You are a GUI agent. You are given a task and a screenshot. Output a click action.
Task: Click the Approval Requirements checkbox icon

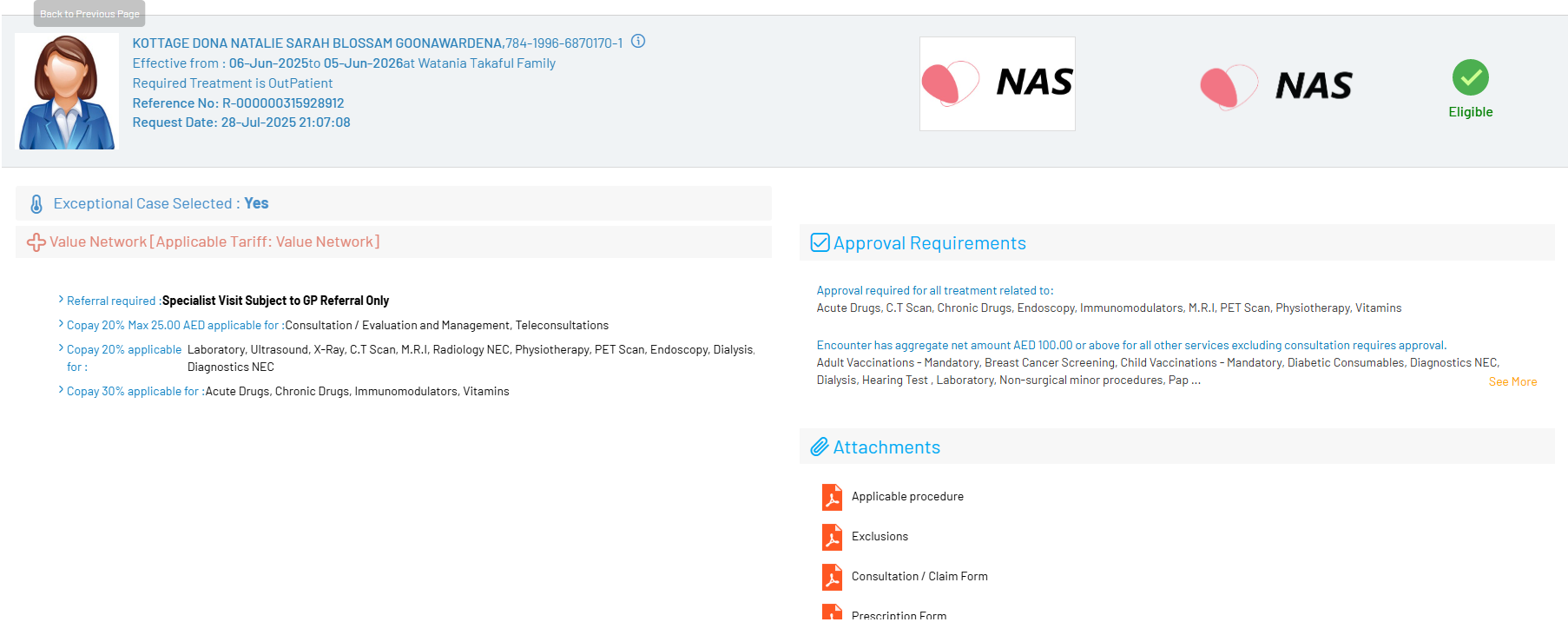[x=820, y=243]
